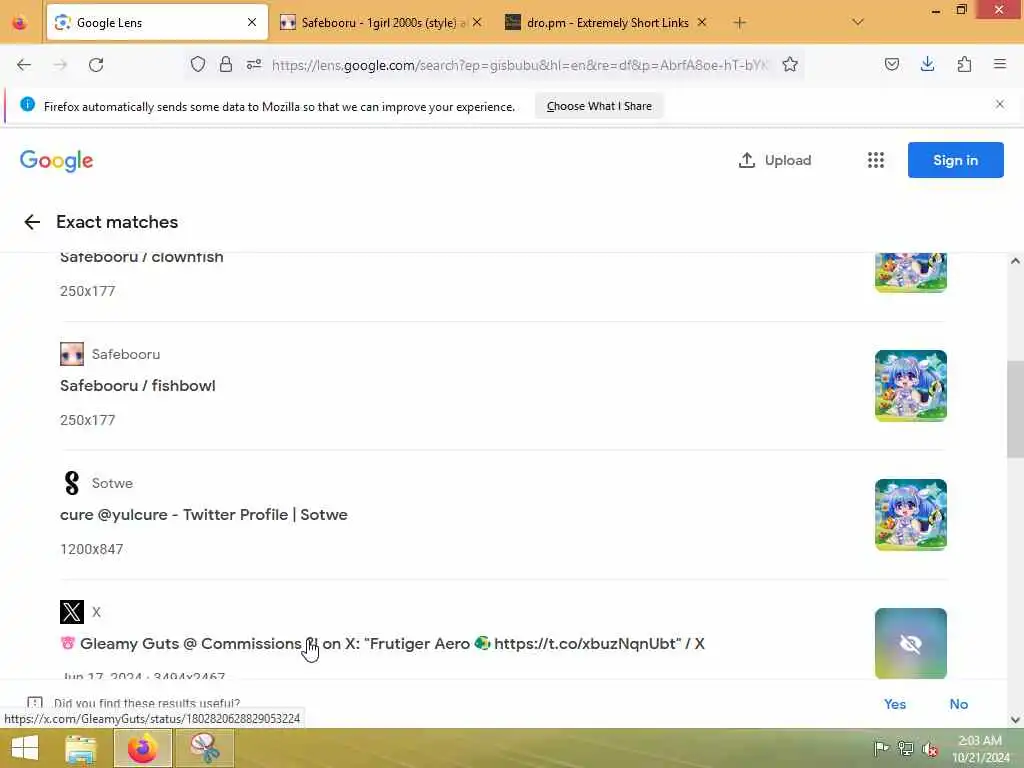Viewport: 1024px width, 768px height.
Task: Answer No to results useful prompt
Action: [x=959, y=704]
